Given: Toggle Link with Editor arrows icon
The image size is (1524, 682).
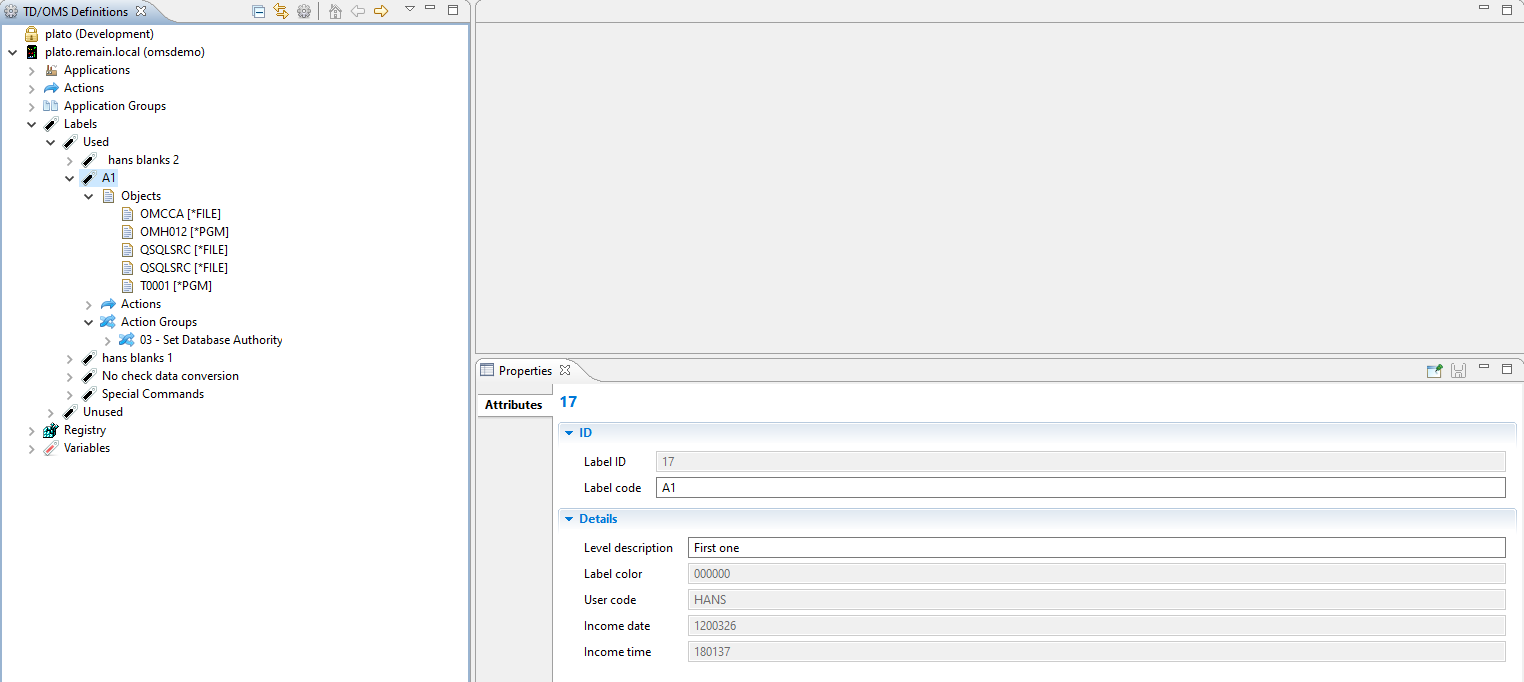Looking at the screenshot, I should tap(281, 11).
